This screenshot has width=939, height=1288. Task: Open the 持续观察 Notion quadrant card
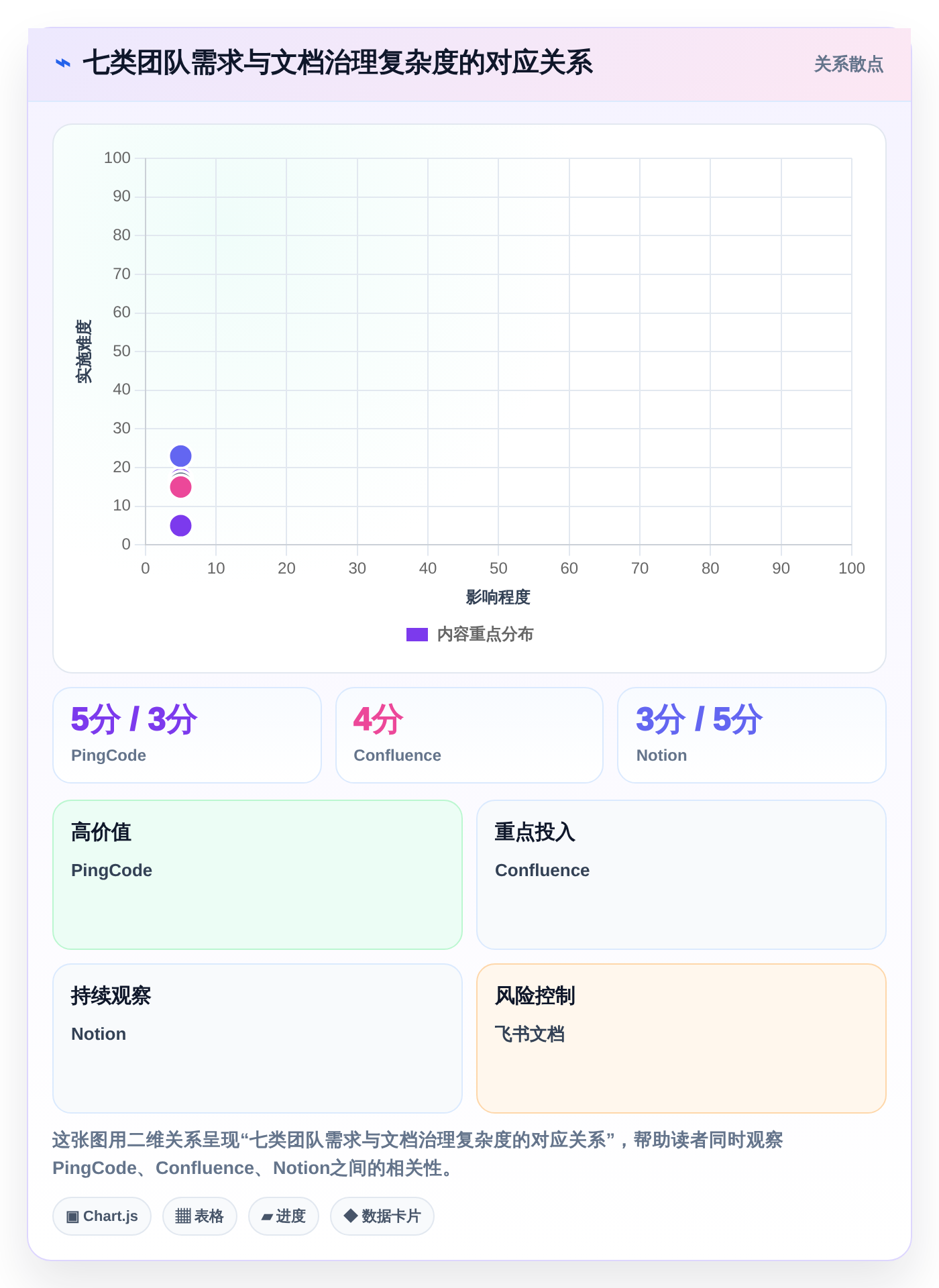pyautogui.click(x=258, y=1038)
